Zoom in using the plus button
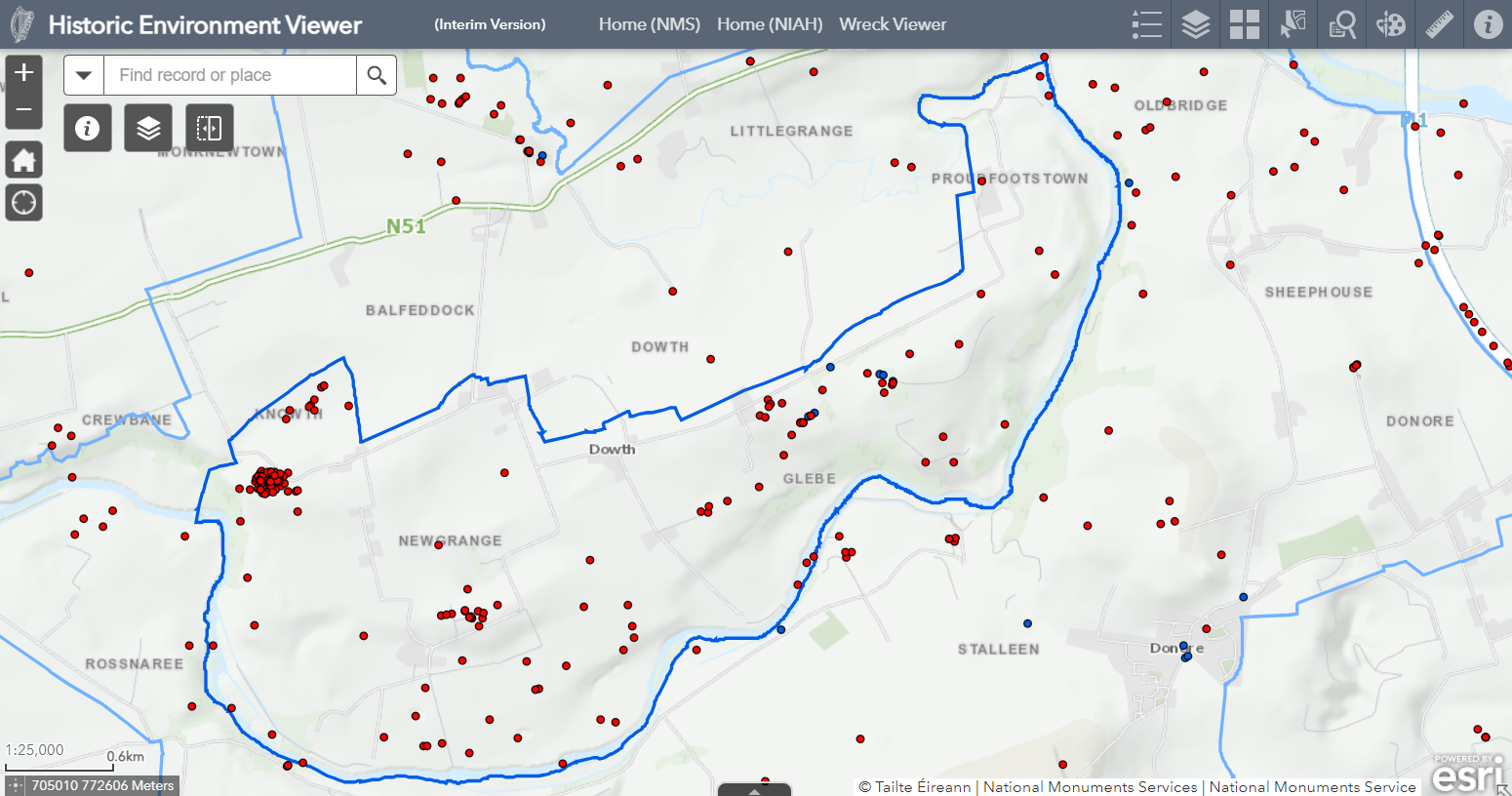This screenshot has width=1512, height=796. 23,71
